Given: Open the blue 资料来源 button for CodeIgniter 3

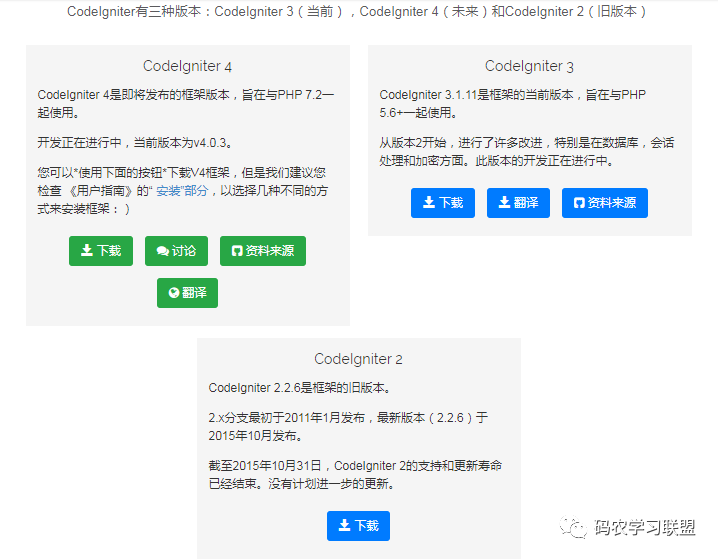Looking at the screenshot, I should (x=605, y=203).
